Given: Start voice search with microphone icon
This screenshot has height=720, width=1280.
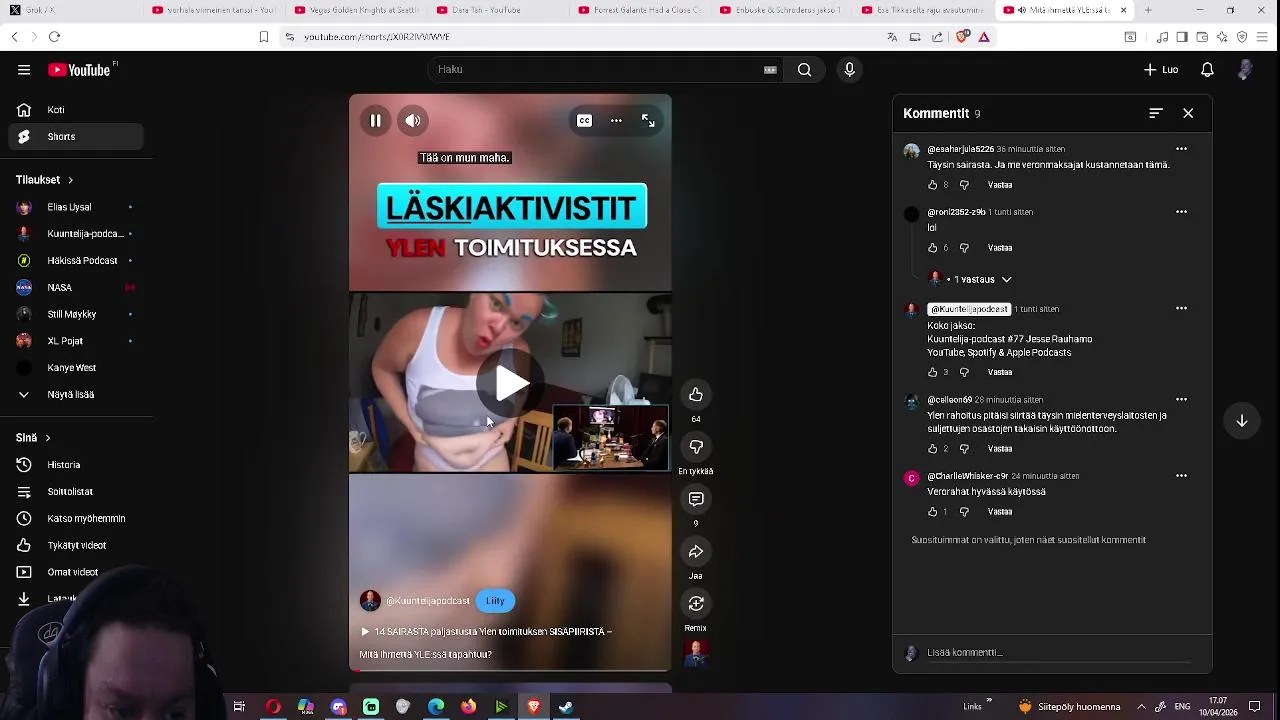Looking at the screenshot, I should click(849, 70).
